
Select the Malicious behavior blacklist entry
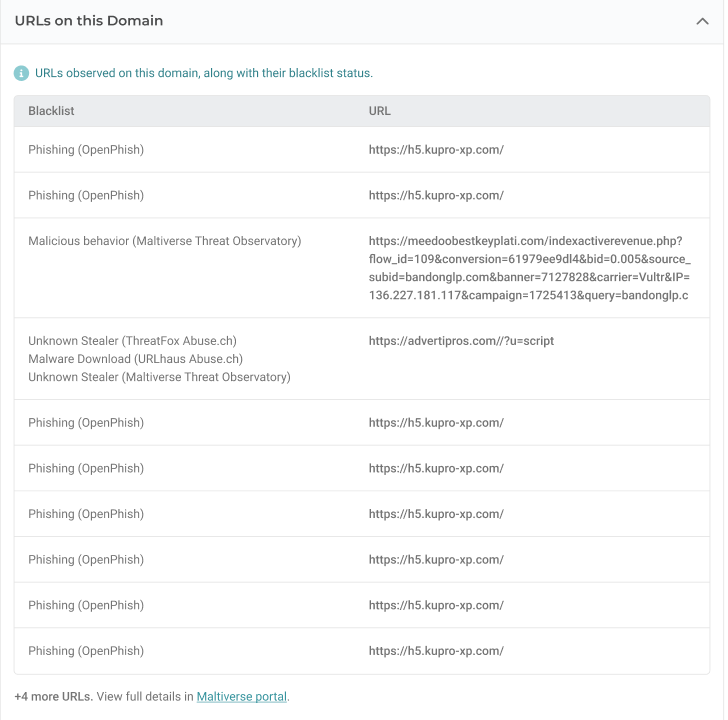pyautogui.click(x=164, y=241)
